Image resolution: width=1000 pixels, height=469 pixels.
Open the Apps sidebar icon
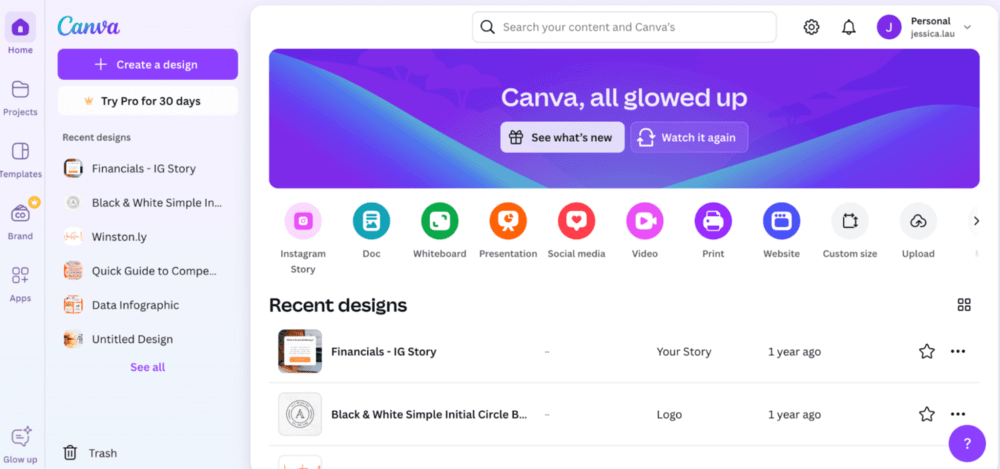click(20, 276)
